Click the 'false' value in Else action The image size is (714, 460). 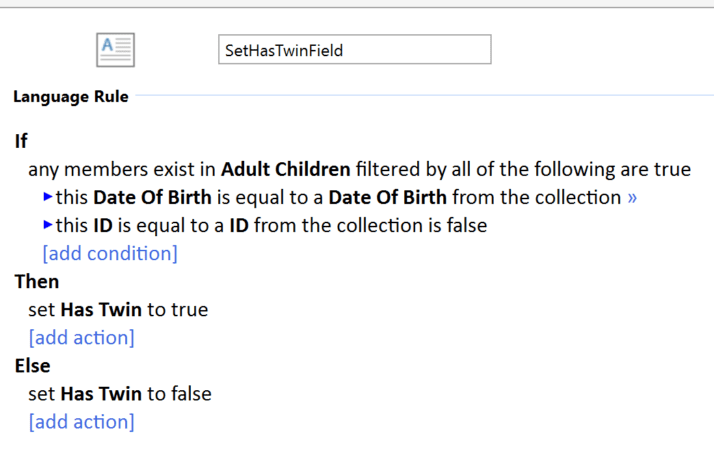point(191,394)
